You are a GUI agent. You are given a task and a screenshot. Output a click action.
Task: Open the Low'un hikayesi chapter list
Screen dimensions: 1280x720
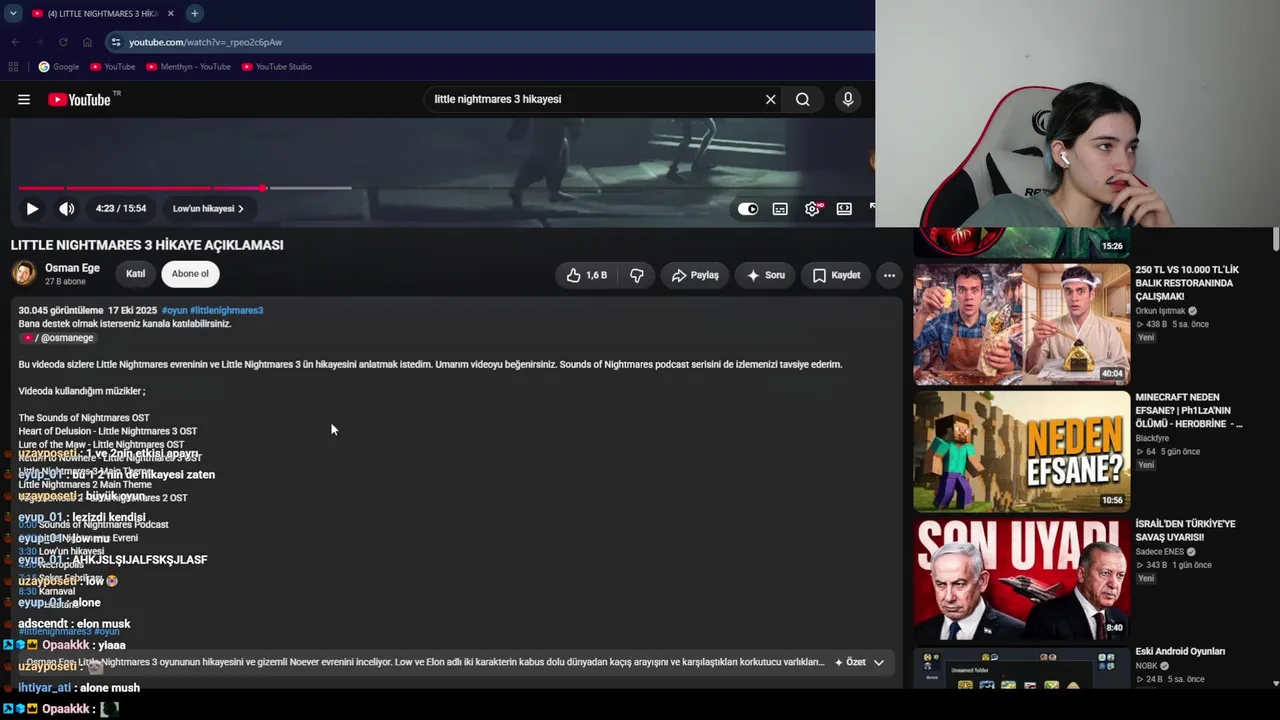208,209
